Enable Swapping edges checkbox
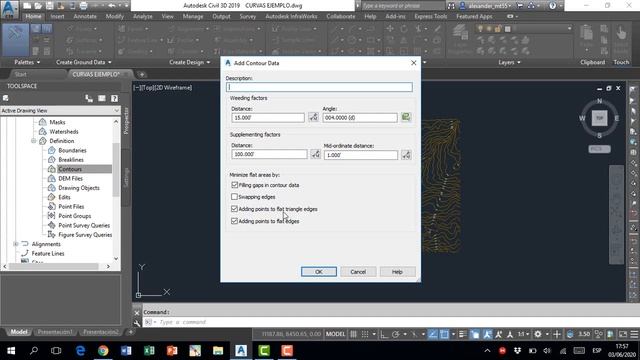 coord(234,197)
